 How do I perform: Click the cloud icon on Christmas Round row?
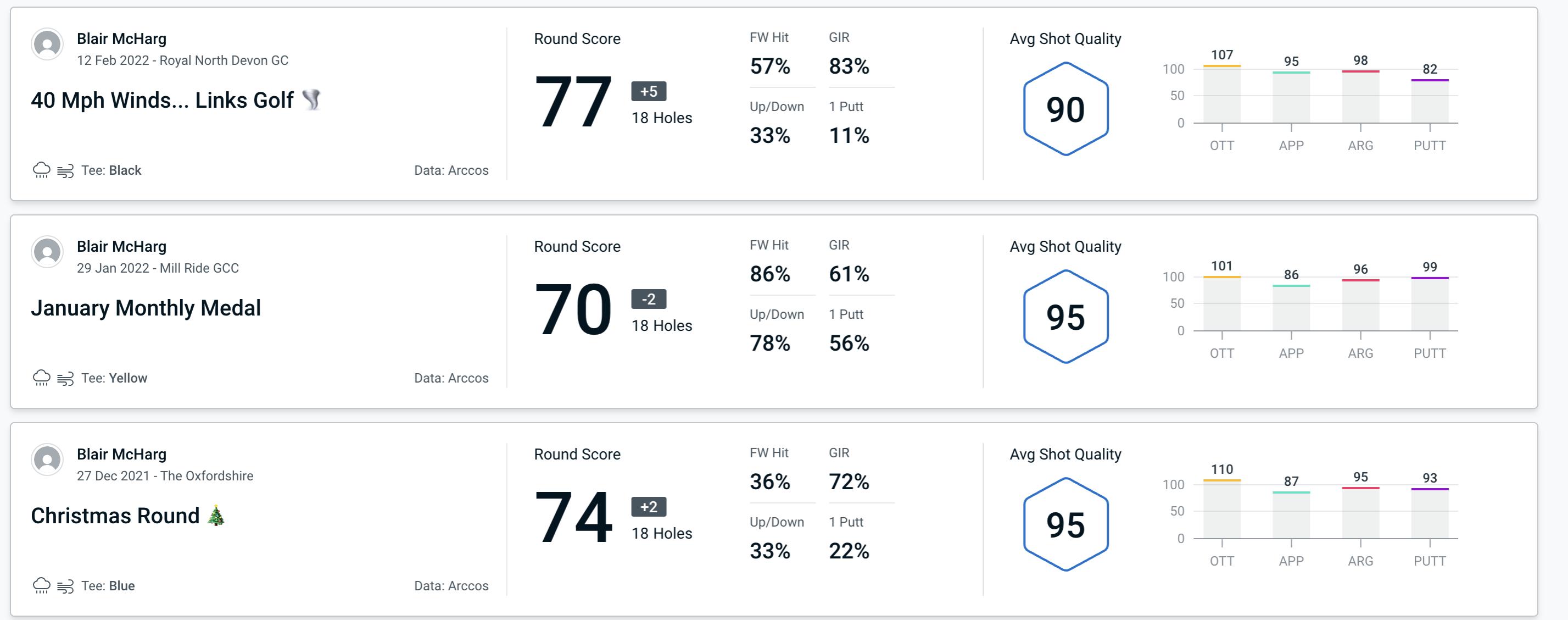pyautogui.click(x=43, y=584)
